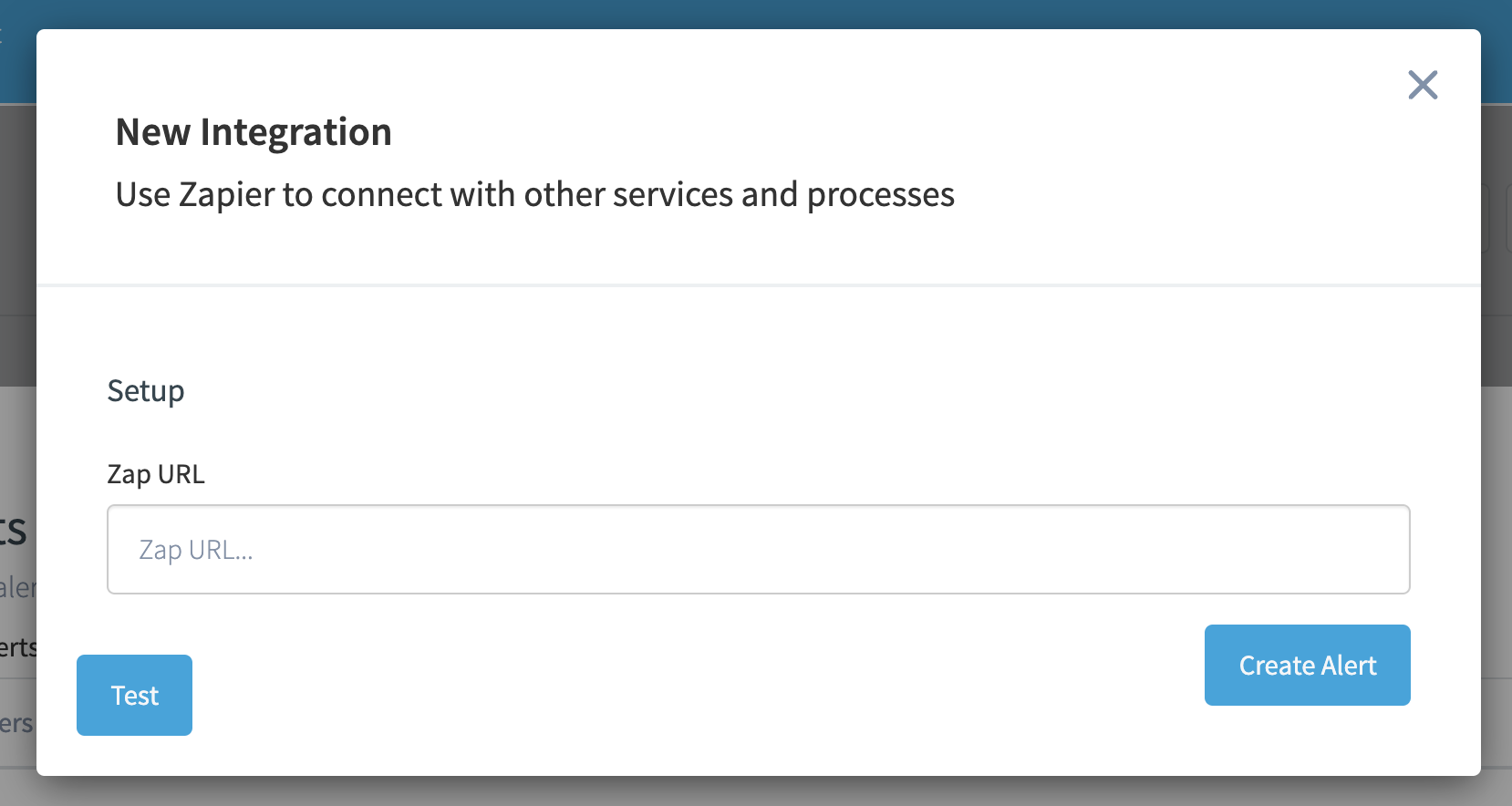1512x806 pixels.
Task: Click the dimmed backdrop below the modal
Action: (x=756, y=791)
